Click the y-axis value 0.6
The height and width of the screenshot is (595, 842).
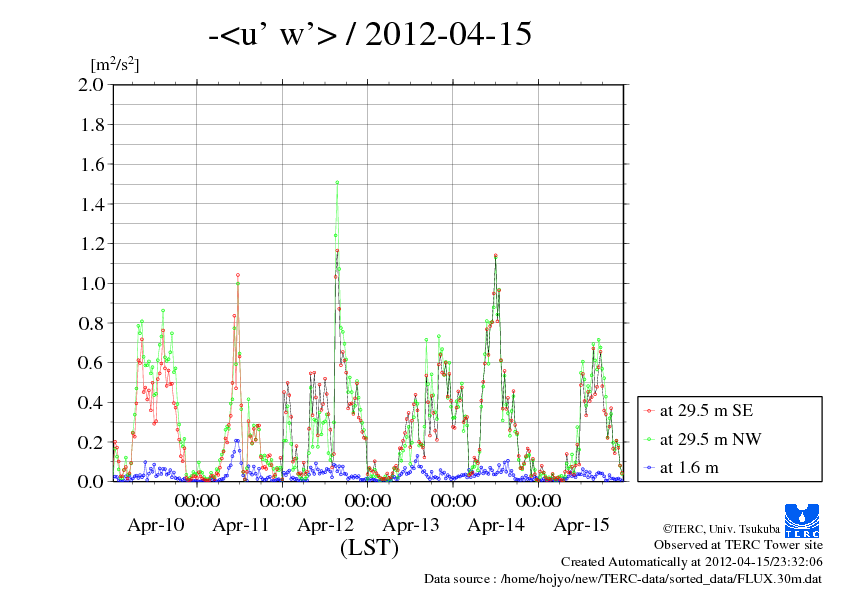click(x=91, y=362)
